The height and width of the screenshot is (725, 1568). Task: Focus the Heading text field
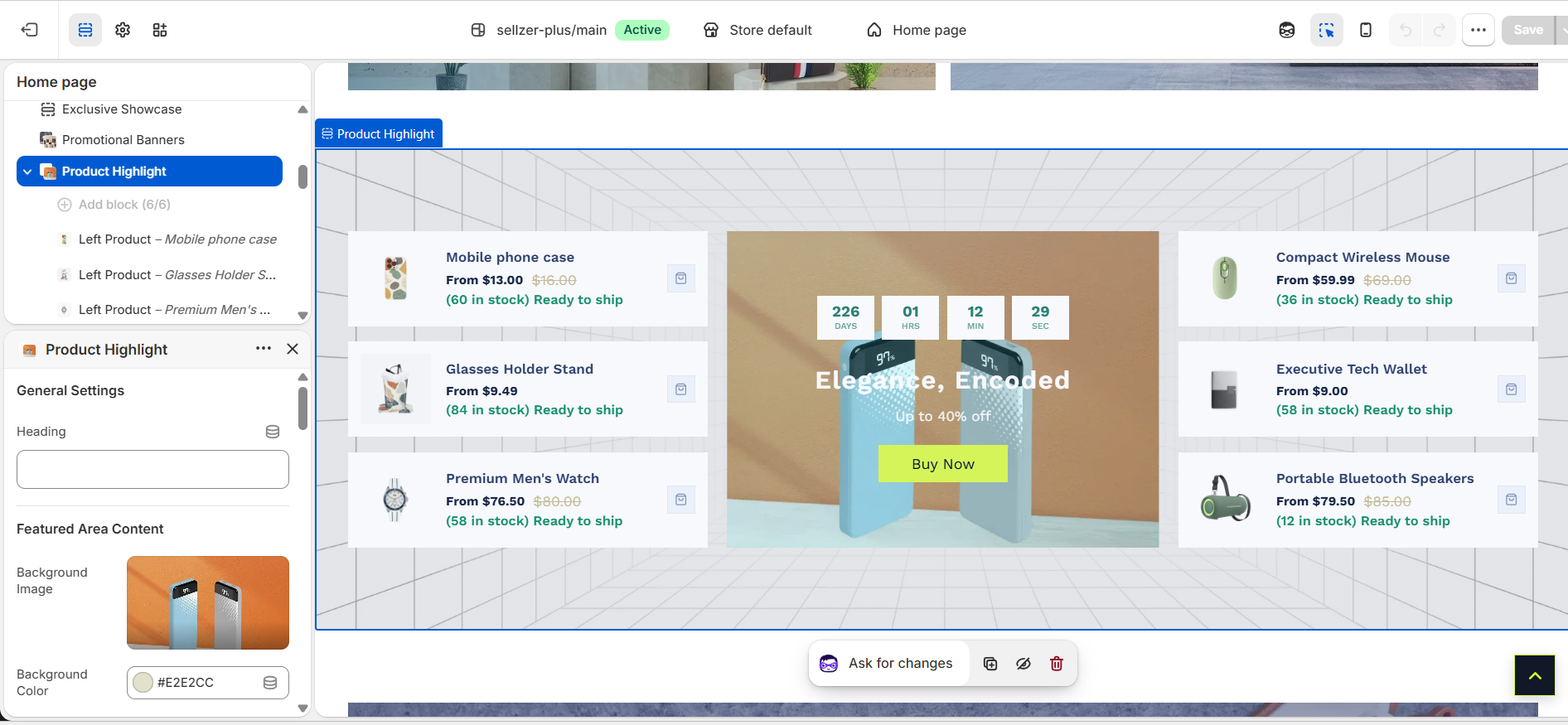coord(152,470)
